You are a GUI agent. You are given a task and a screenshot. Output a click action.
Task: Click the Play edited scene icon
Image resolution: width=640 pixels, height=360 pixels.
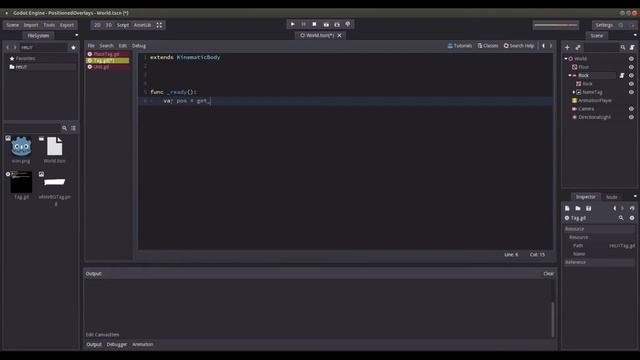click(x=326, y=24)
